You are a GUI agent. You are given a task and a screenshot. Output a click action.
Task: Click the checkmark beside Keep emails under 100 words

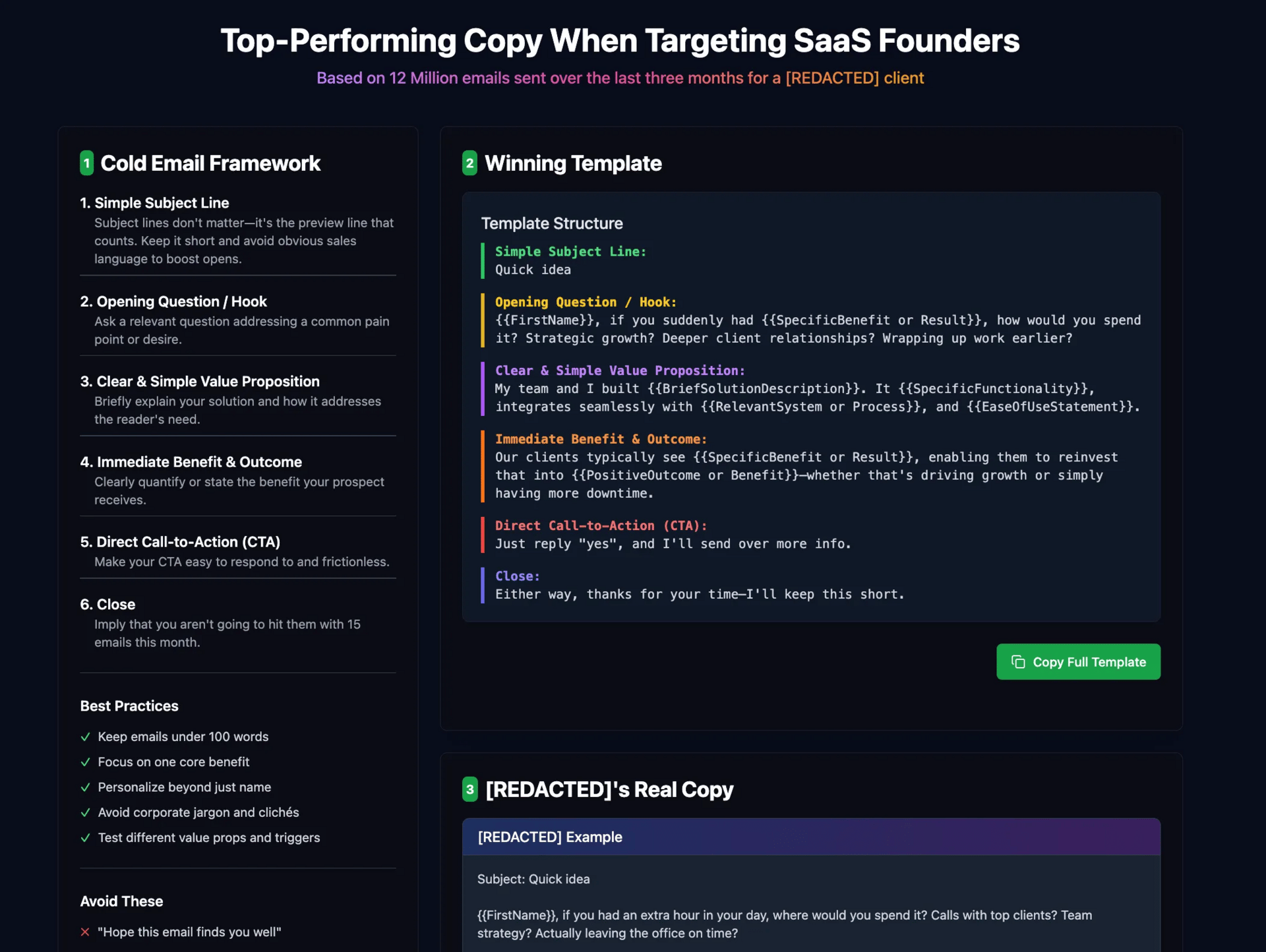[x=85, y=736]
